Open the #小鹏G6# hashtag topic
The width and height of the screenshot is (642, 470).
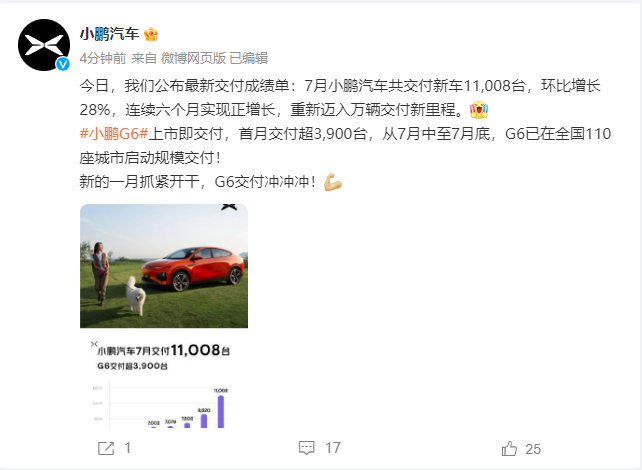(114, 134)
